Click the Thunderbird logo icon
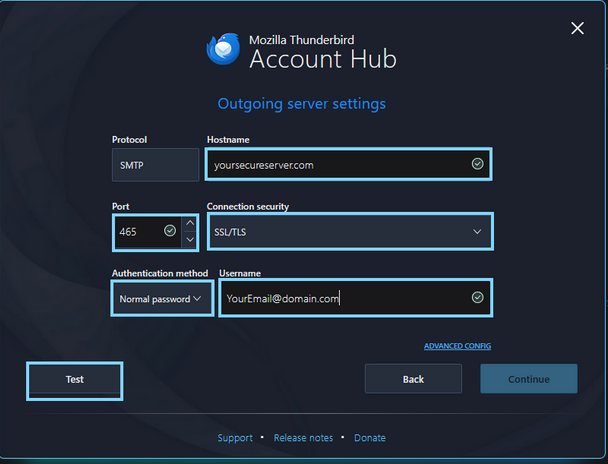Screen dimensions: 608x464 pyautogui.click(x=222, y=49)
